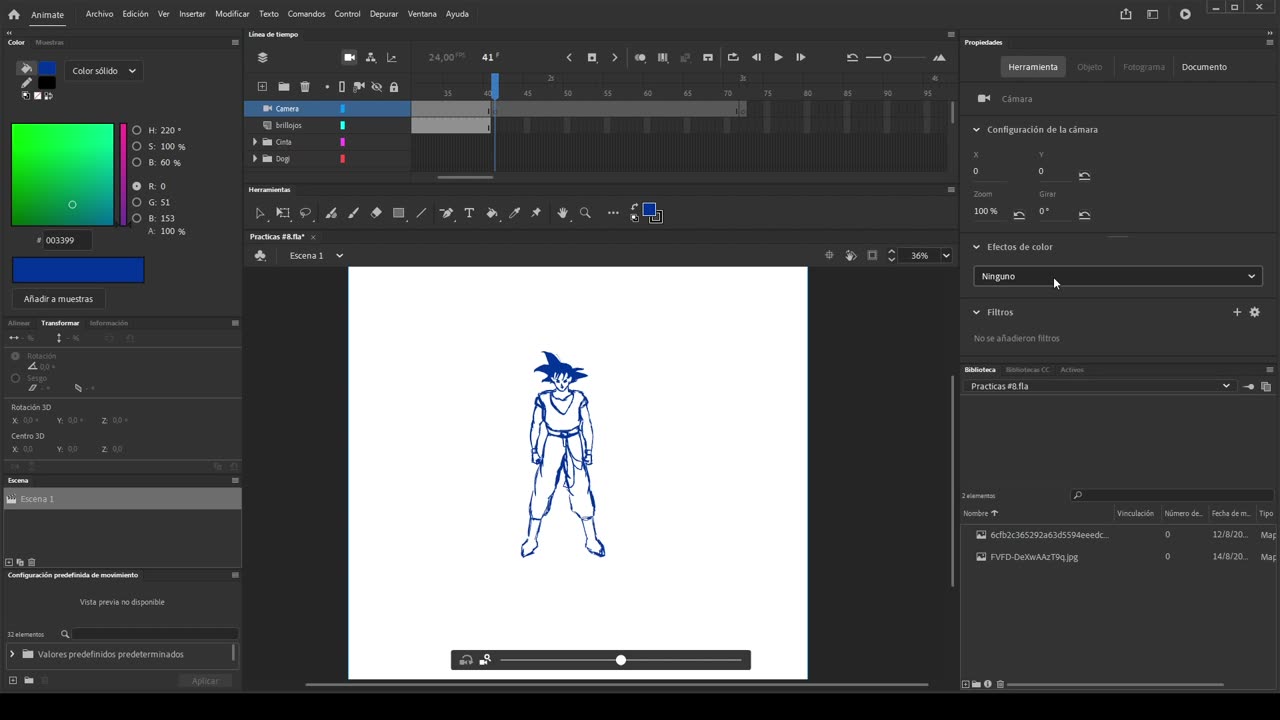Image resolution: width=1280 pixels, height=720 pixels.
Task: Select the Hand tool
Action: point(562,213)
